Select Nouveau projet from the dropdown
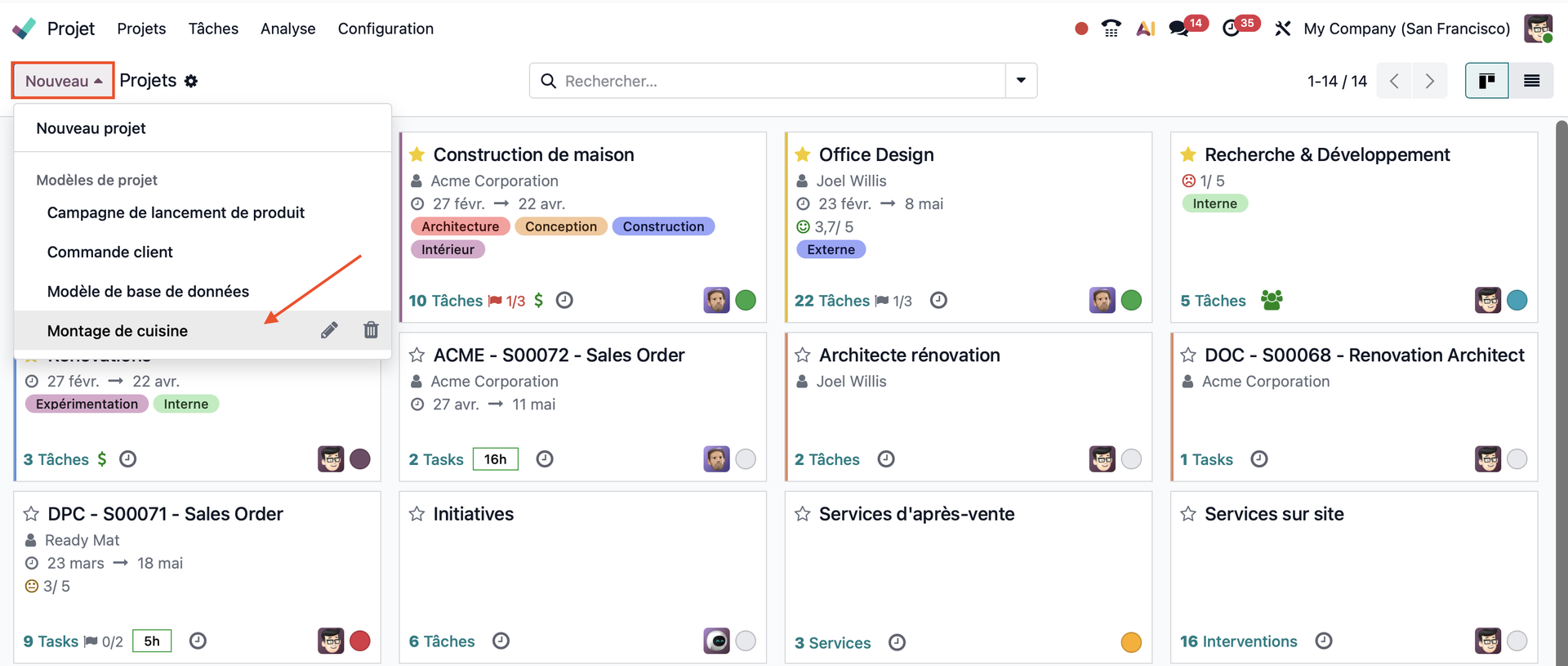The height and width of the screenshot is (666, 1568). pos(91,128)
